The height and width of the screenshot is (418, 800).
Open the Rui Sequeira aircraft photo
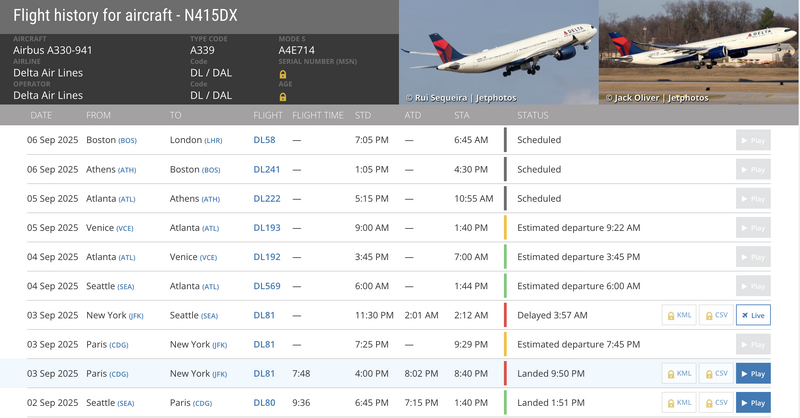click(x=498, y=52)
